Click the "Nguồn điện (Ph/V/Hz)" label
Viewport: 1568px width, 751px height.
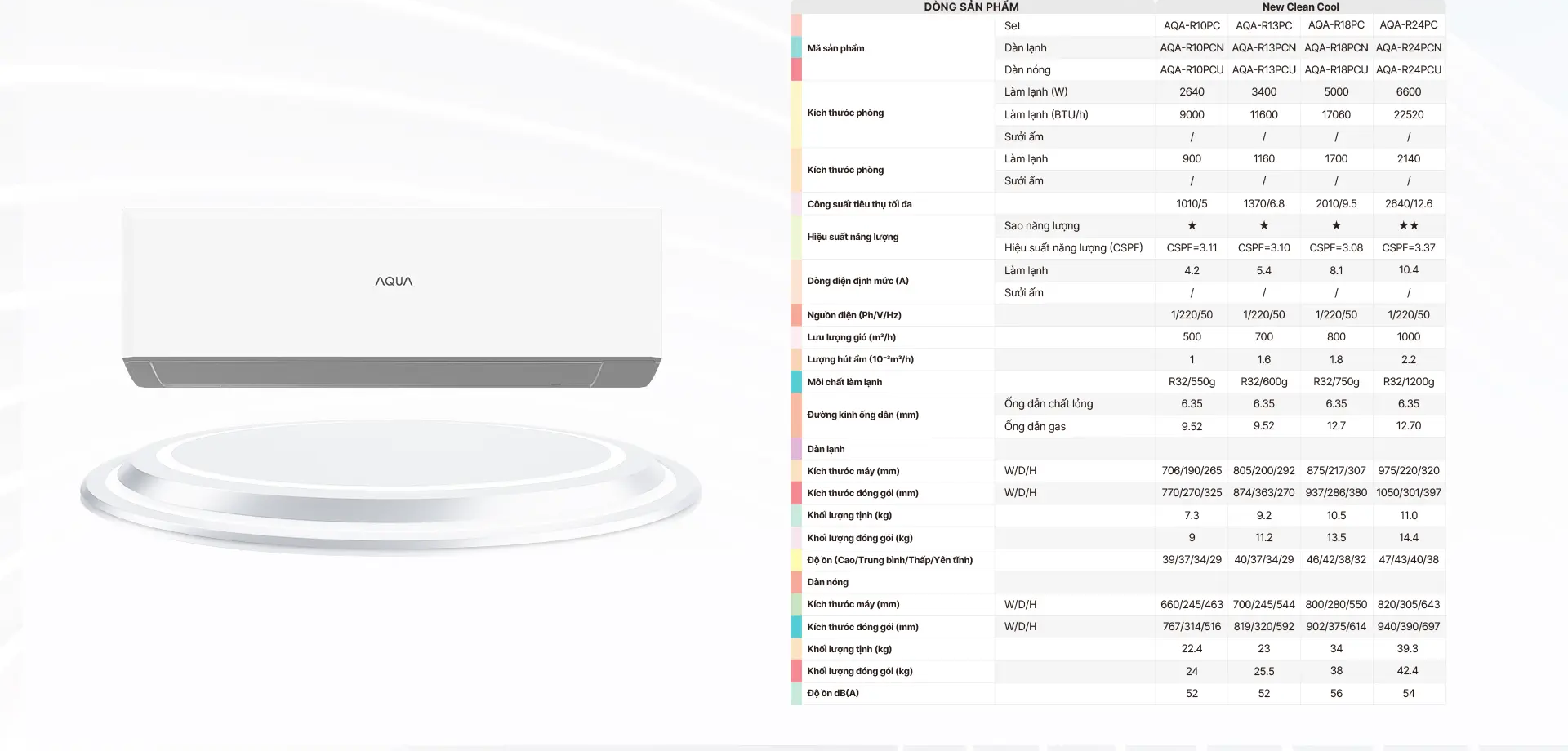tap(854, 315)
